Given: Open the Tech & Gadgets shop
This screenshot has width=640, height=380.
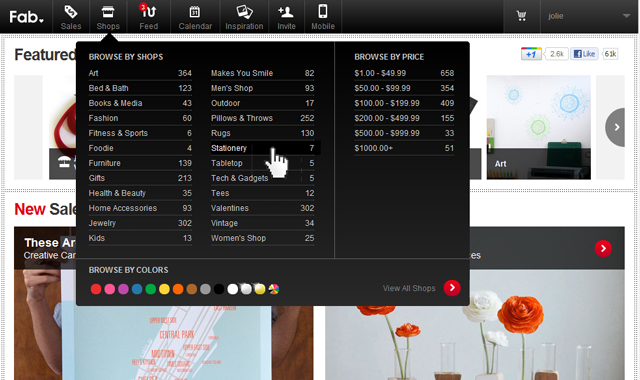Looking at the screenshot, I should click(x=262, y=178).
